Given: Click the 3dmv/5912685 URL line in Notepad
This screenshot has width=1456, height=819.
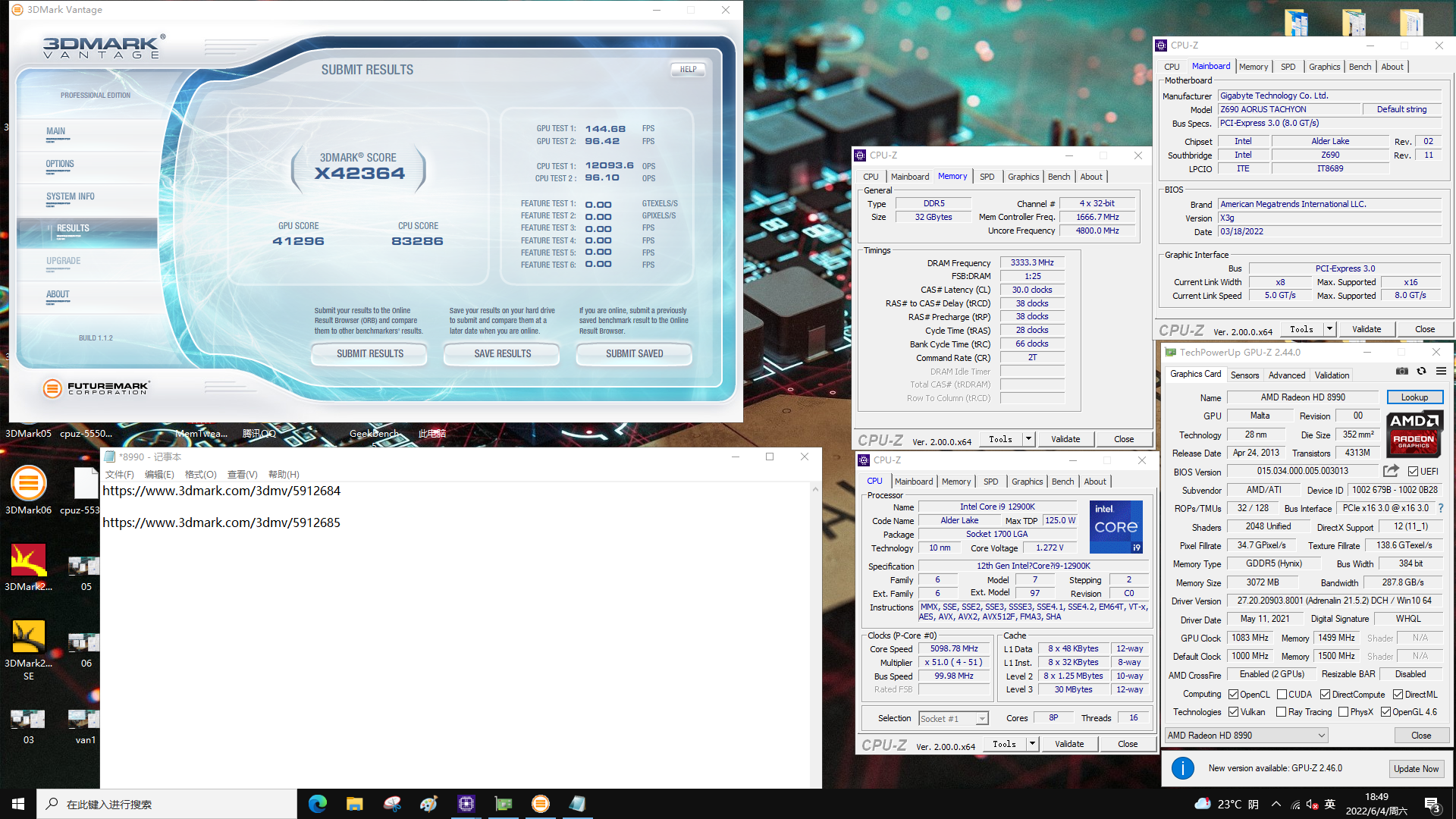Looking at the screenshot, I should 221,522.
